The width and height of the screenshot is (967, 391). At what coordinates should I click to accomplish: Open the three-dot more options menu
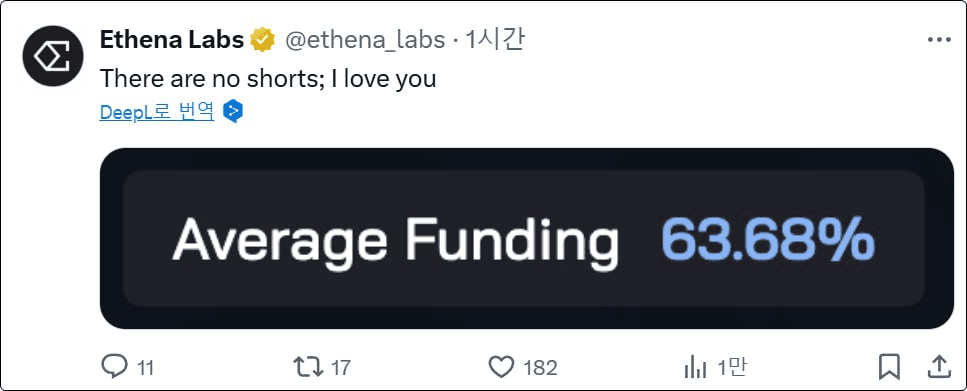939,39
